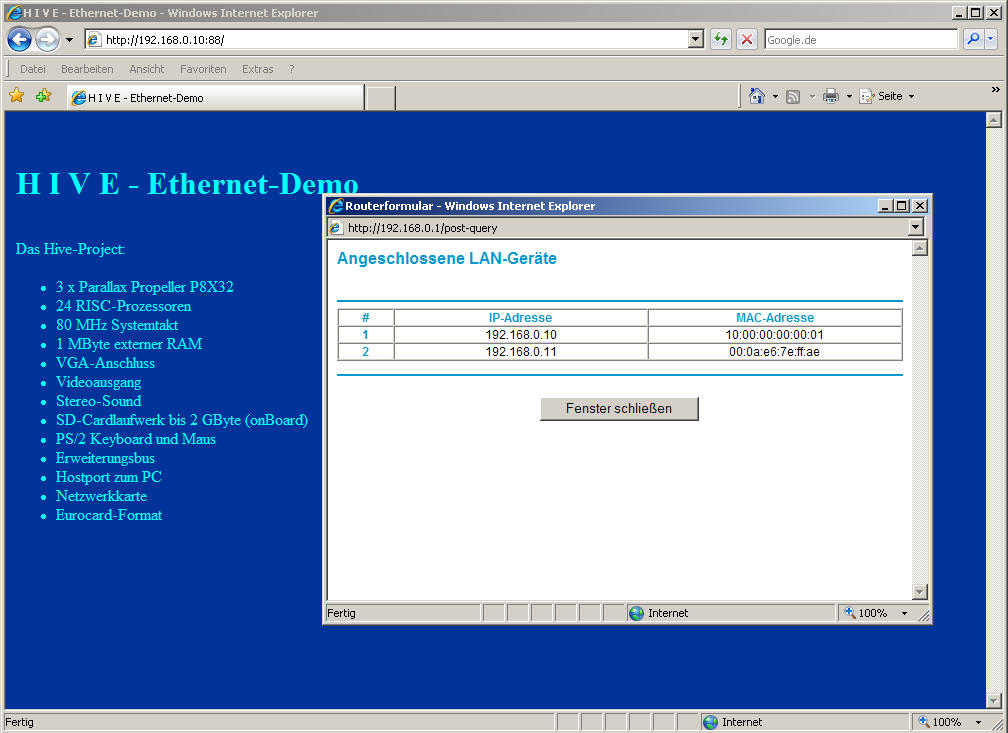The image size is (1008, 733).
Task: Click the search magnifier button
Action: (x=972, y=40)
